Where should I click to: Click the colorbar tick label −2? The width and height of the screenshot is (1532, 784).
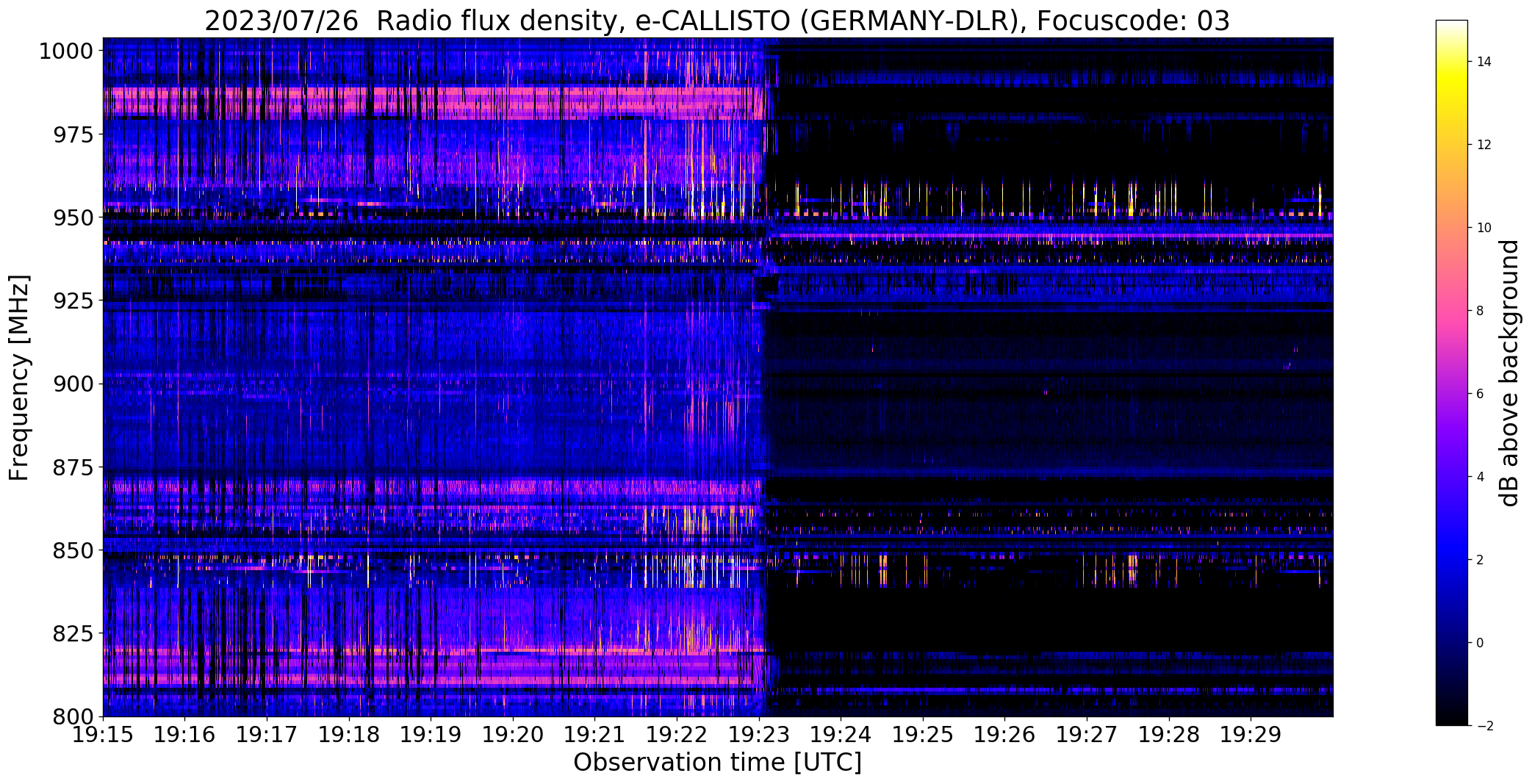[x=1484, y=726]
